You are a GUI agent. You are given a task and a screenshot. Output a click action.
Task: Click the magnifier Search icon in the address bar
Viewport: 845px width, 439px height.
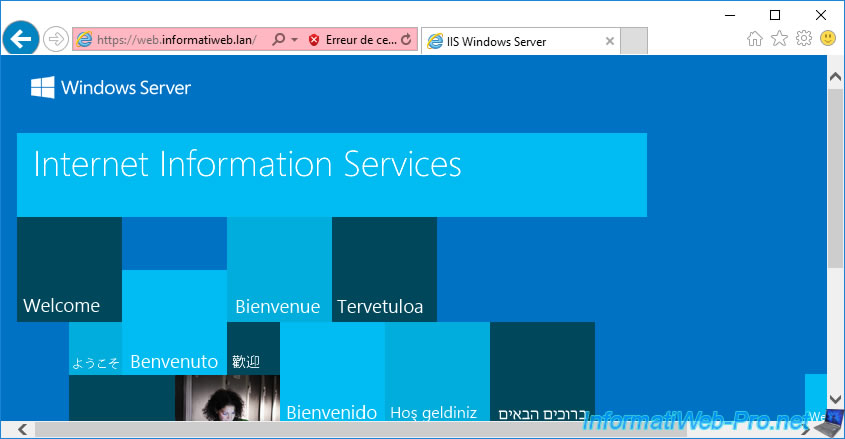(279, 39)
